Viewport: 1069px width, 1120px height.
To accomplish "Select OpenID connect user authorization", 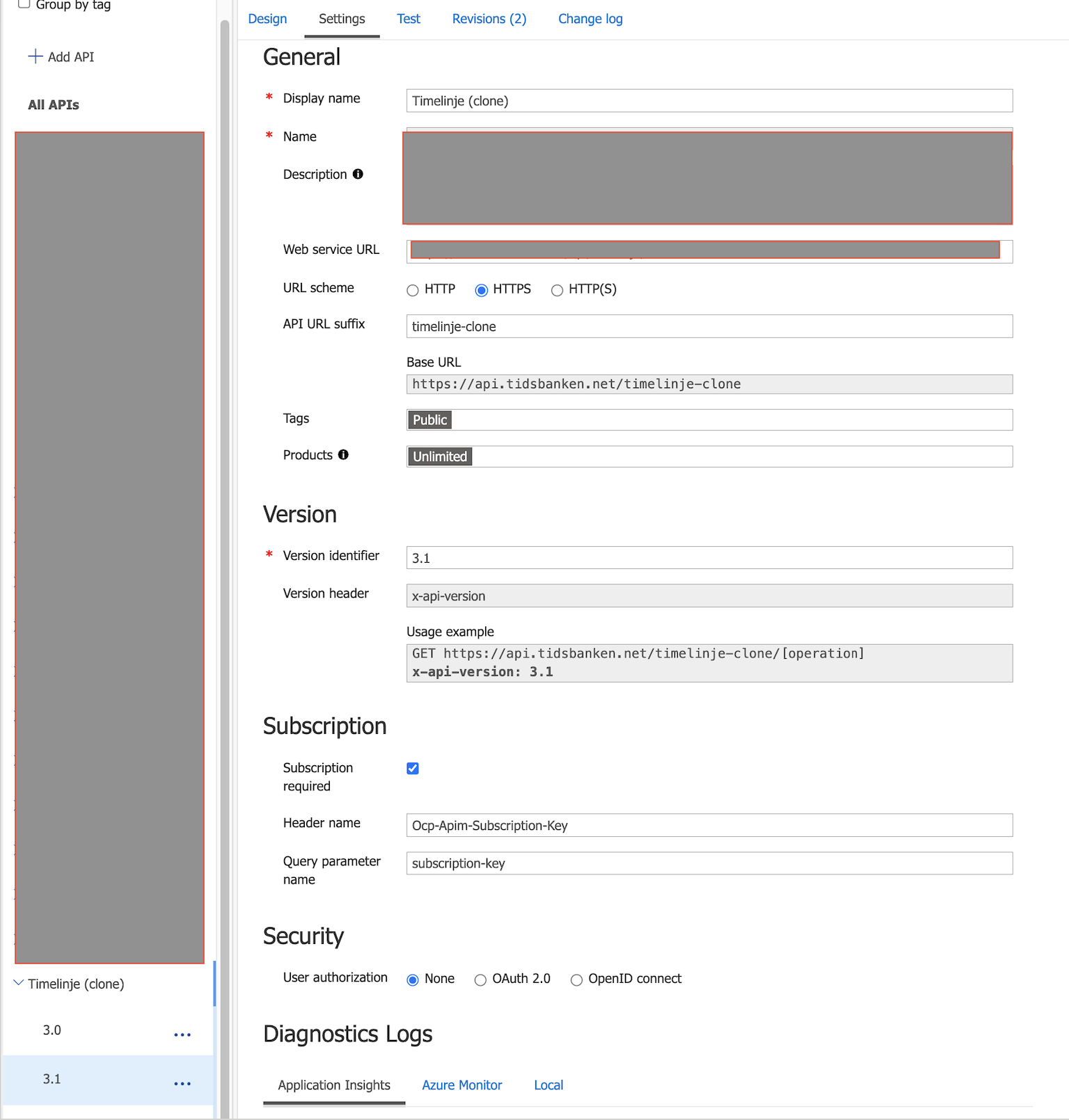I will coord(576,979).
